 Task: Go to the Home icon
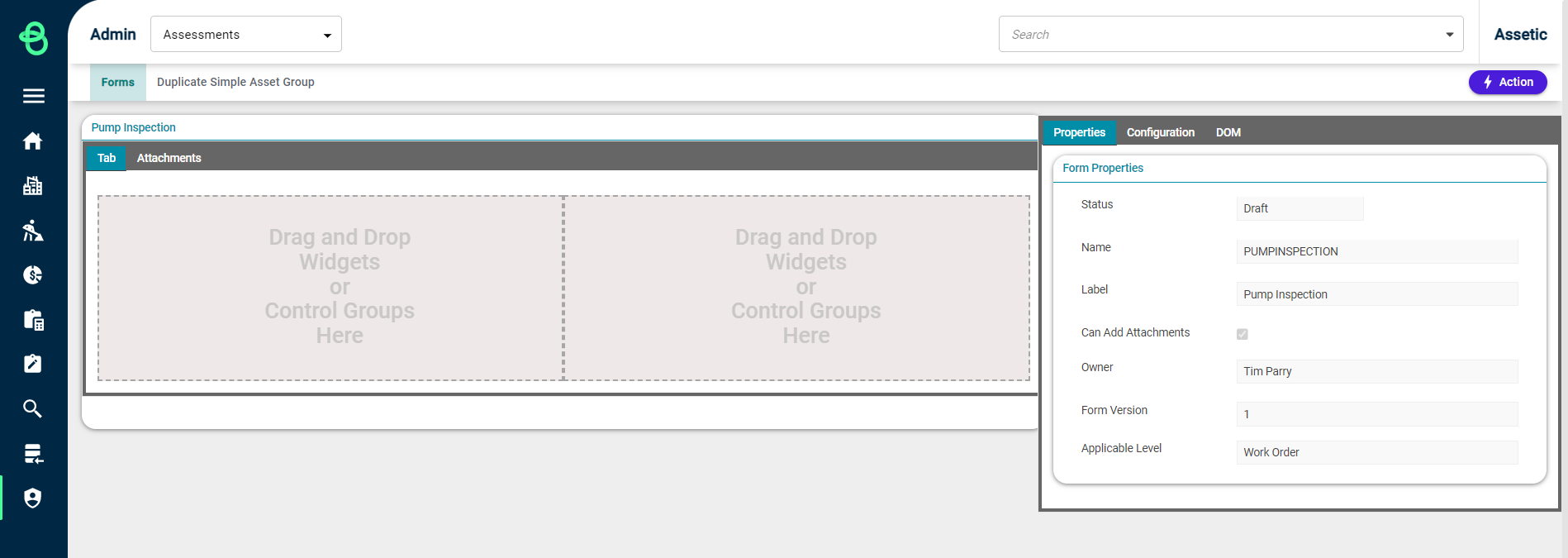[33, 141]
